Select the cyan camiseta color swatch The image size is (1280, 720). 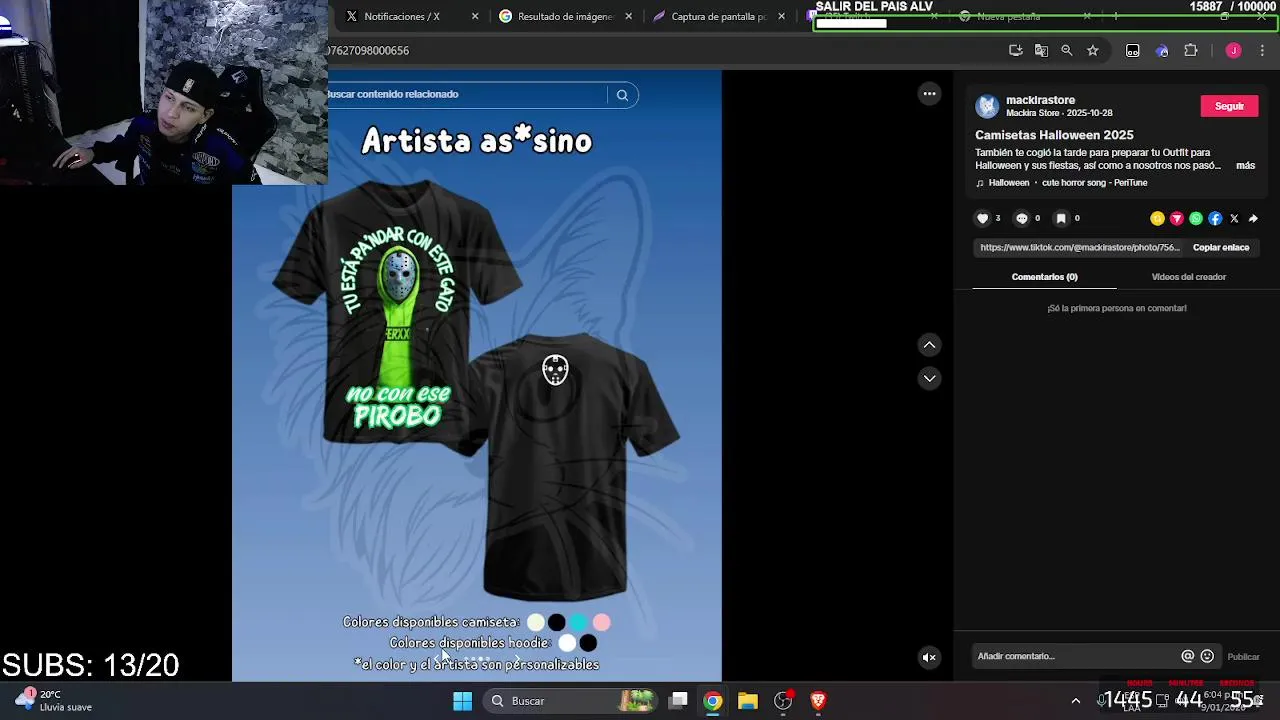(x=579, y=623)
